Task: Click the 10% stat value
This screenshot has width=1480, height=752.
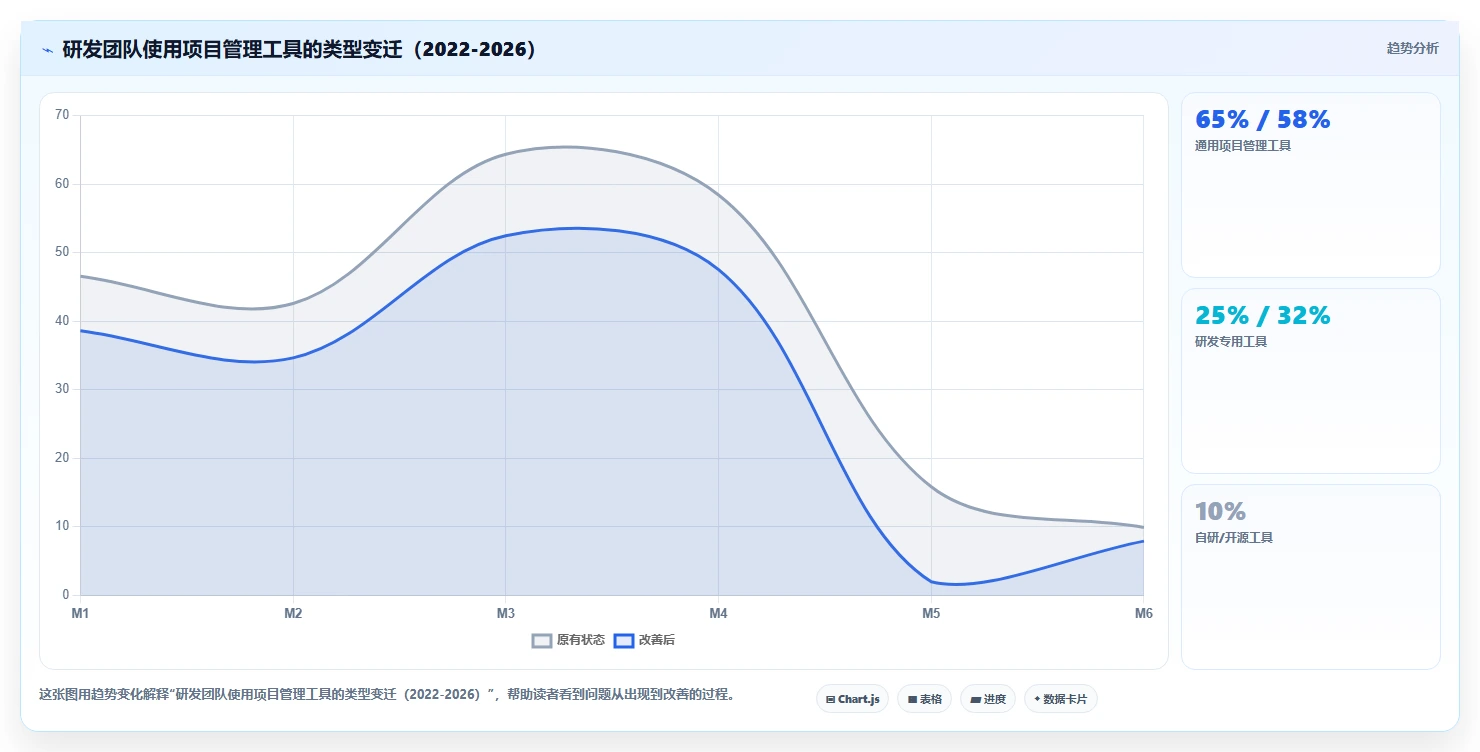Action: click(x=1220, y=512)
